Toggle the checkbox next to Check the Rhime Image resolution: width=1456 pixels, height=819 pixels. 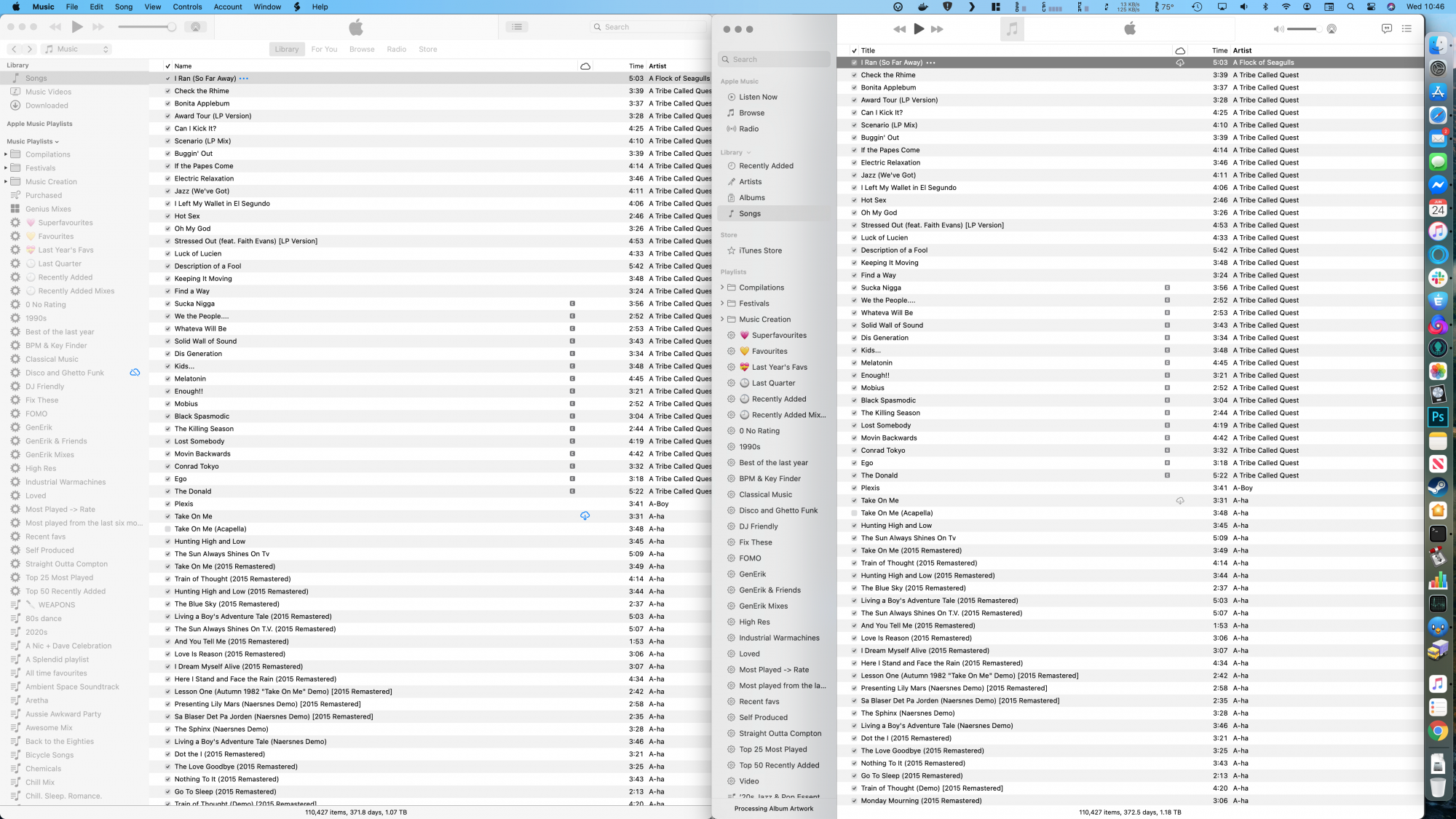[167, 91]
